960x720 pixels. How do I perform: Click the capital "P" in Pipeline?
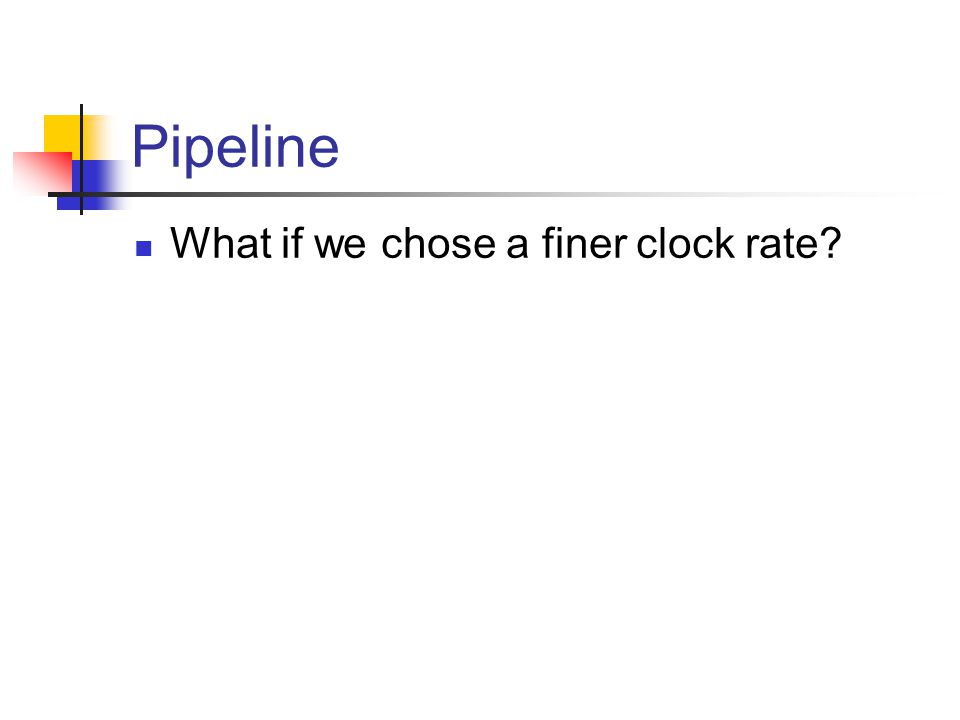coord(148,145)
